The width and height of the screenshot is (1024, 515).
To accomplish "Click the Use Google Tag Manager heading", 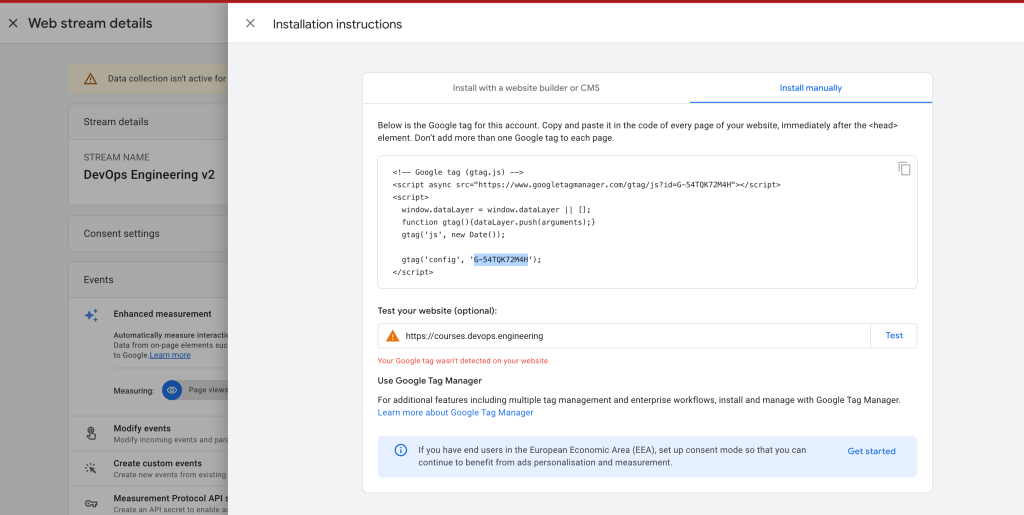I will tap(429, 381).
